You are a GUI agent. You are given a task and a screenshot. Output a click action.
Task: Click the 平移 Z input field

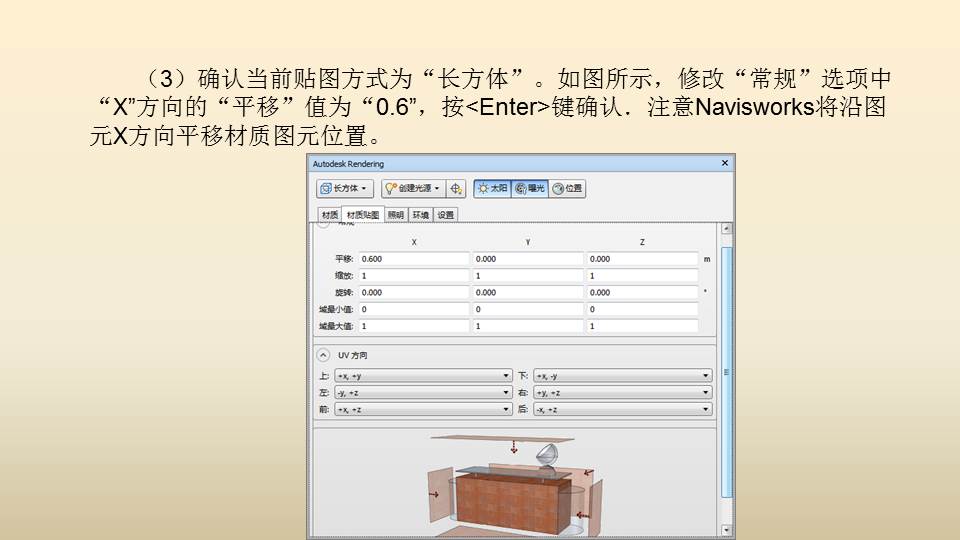[642, 259]
